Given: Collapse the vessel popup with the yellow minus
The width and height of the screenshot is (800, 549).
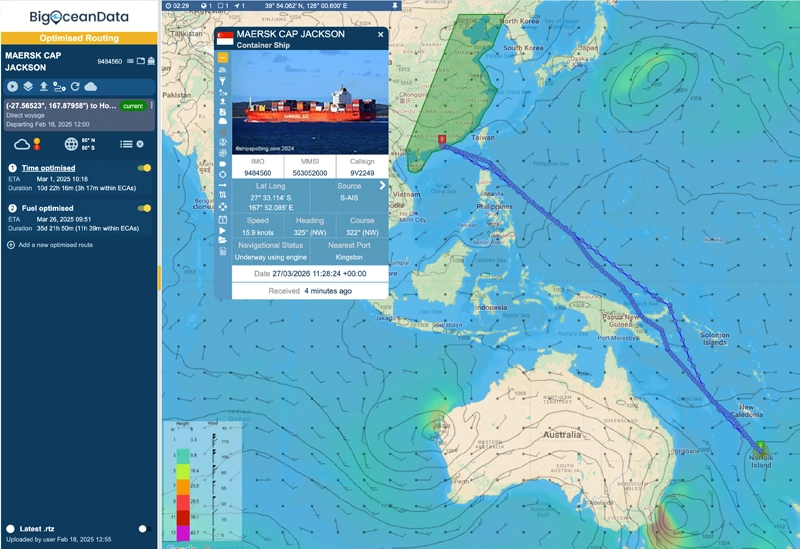Looking at the screenshot, I should pos(223,58).
